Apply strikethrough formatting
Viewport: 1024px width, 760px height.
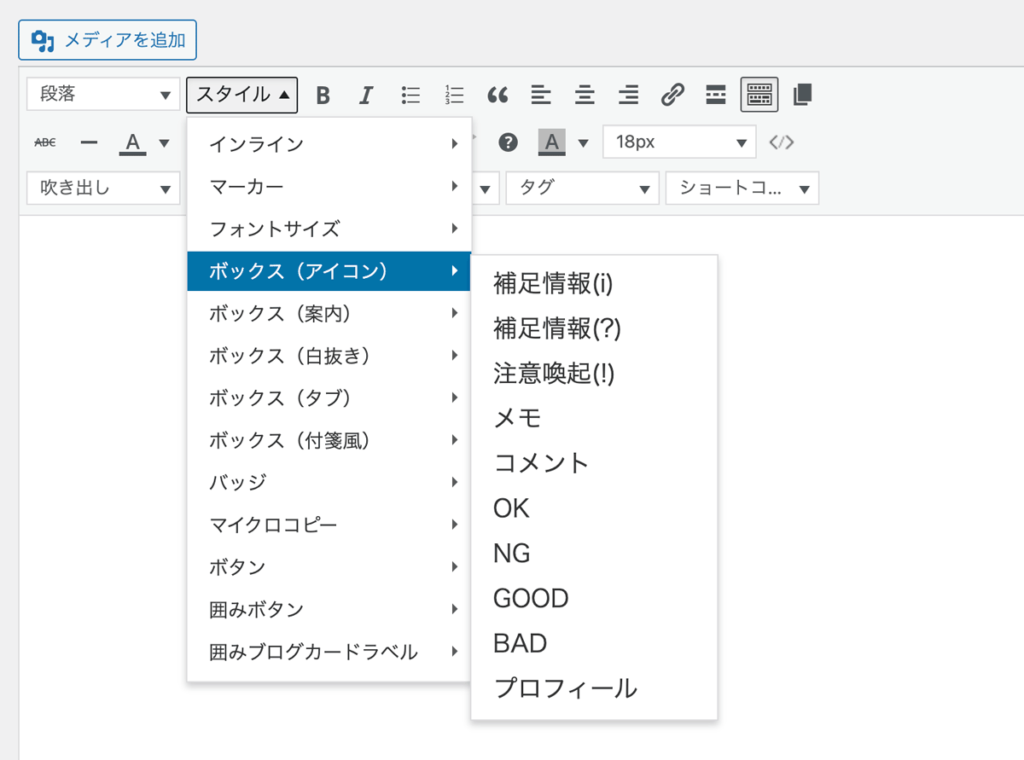45,142
